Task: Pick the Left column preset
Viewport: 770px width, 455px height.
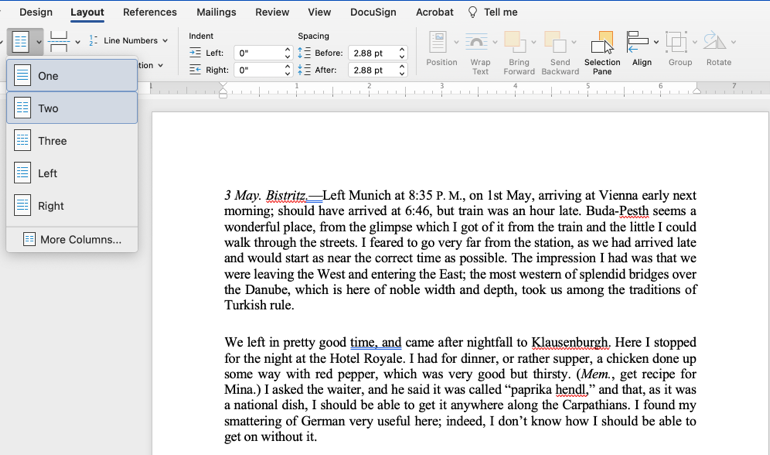Action: (72, 173)
